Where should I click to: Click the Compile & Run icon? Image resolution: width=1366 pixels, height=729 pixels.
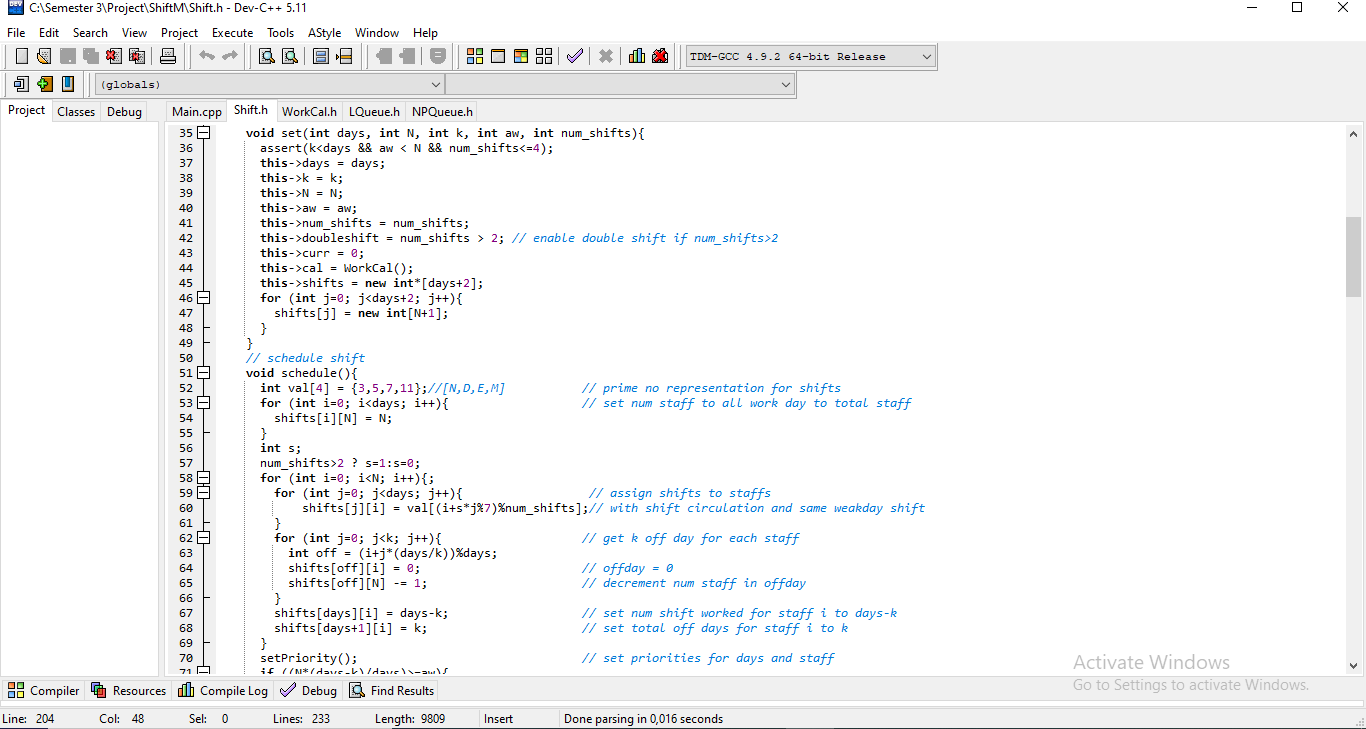[x=521, y=56]
